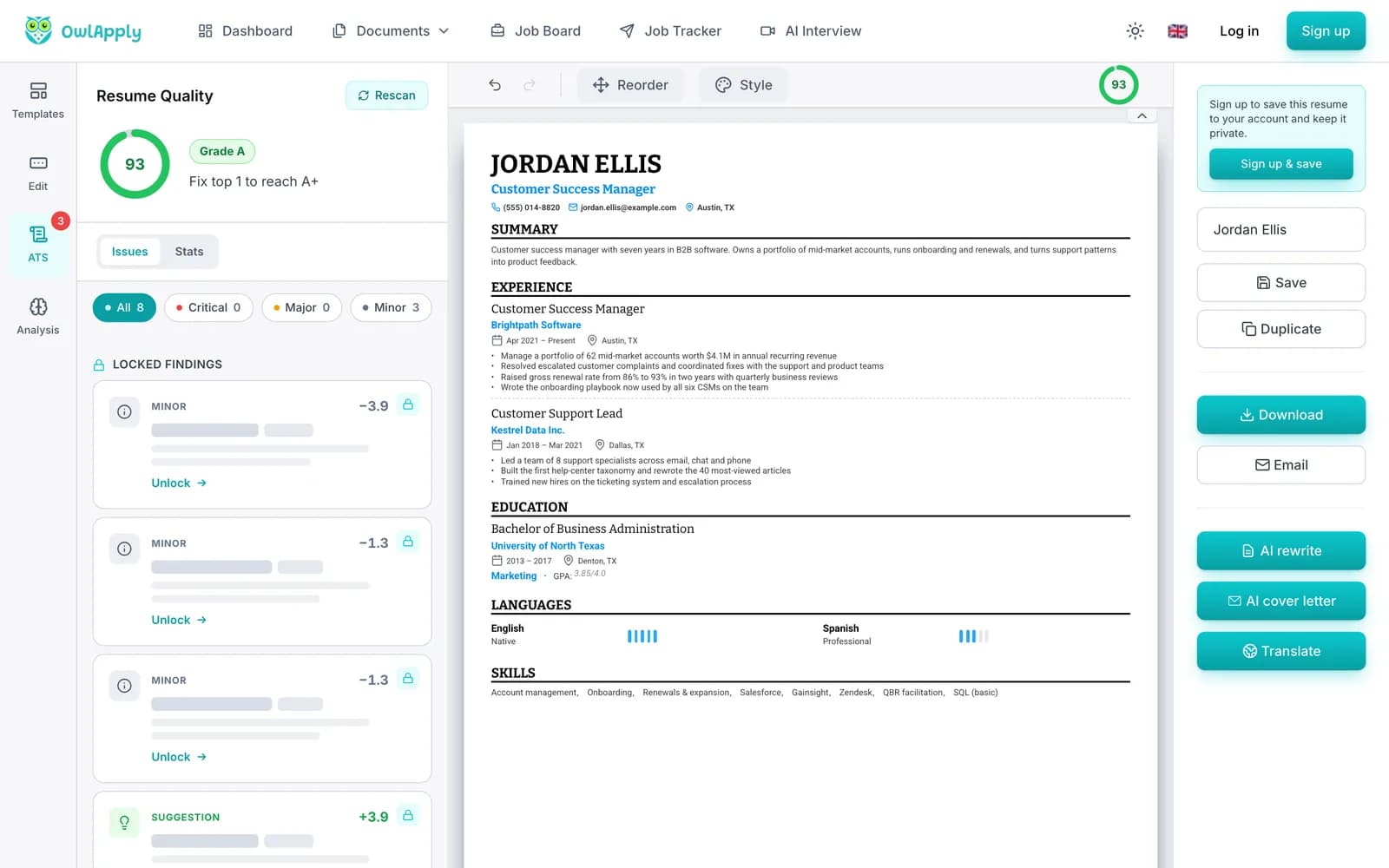Click the Sign up & save button
Viewport: 1389px width, 868px height.
[x=1280, y=164]
